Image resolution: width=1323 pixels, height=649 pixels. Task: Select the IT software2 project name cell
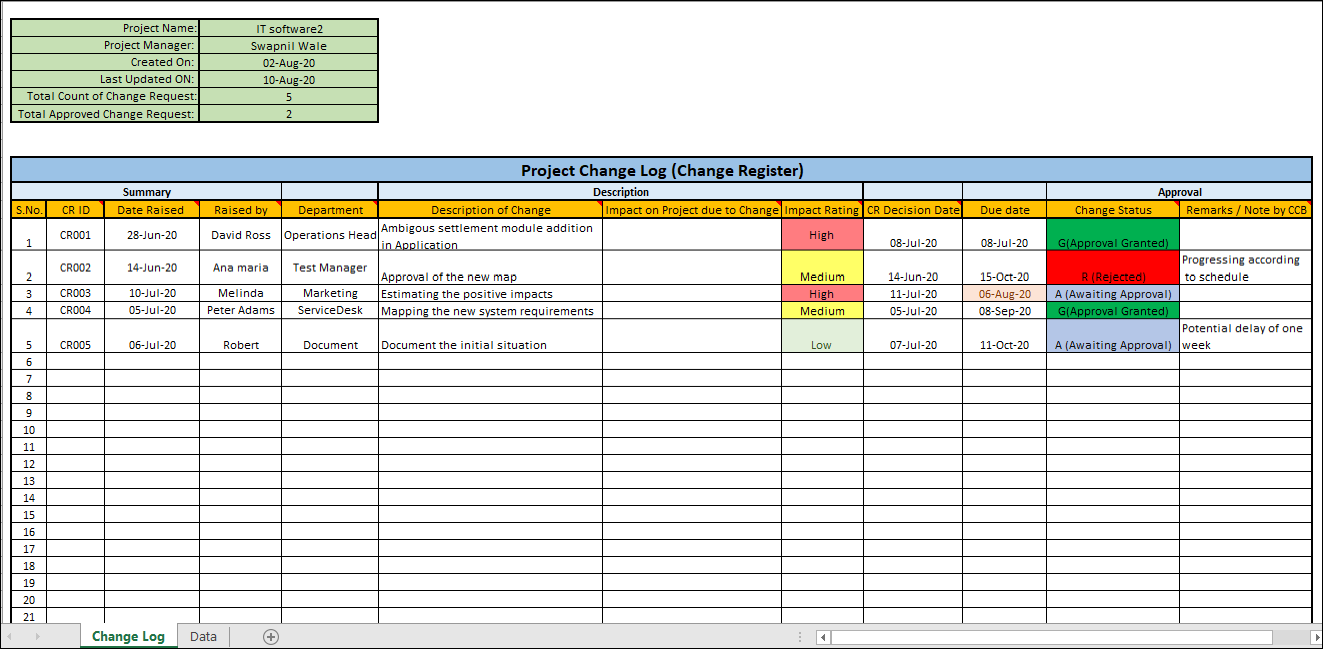click(289, 28)
